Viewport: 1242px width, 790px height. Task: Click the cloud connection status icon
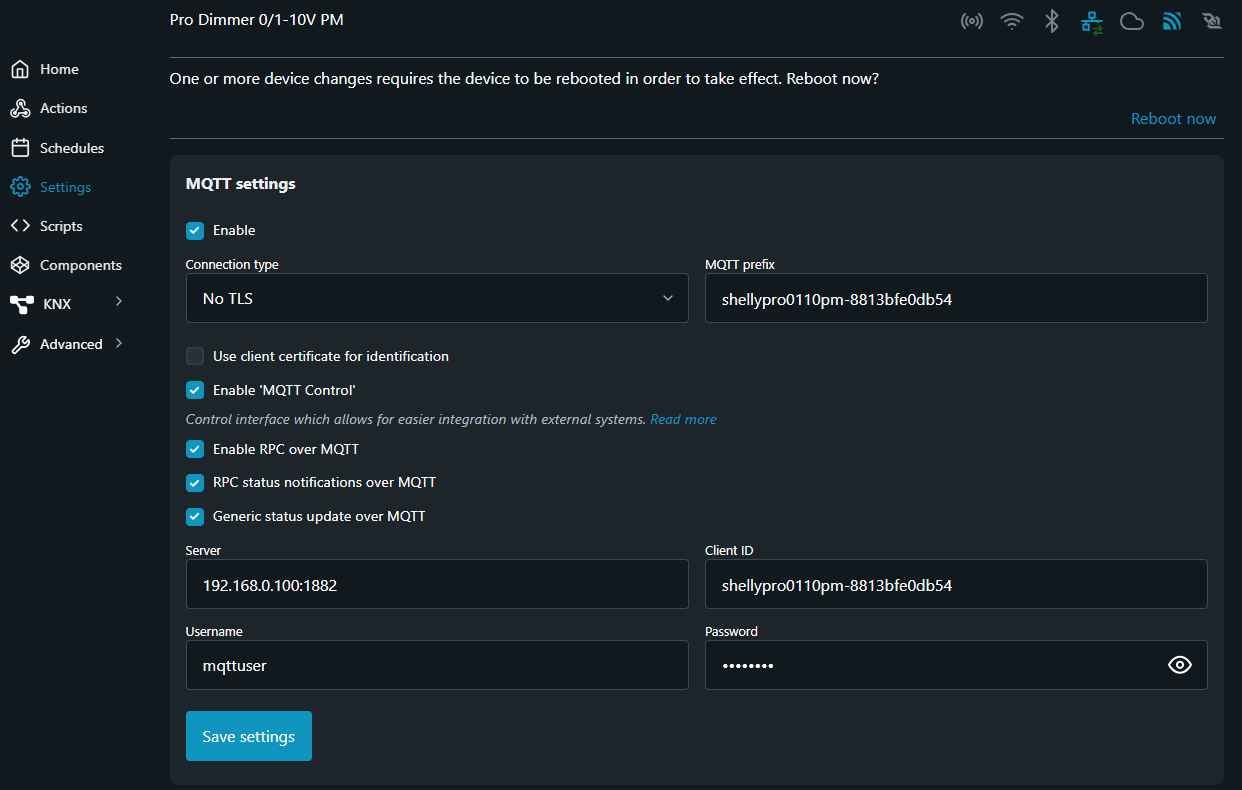point(1131,21)
